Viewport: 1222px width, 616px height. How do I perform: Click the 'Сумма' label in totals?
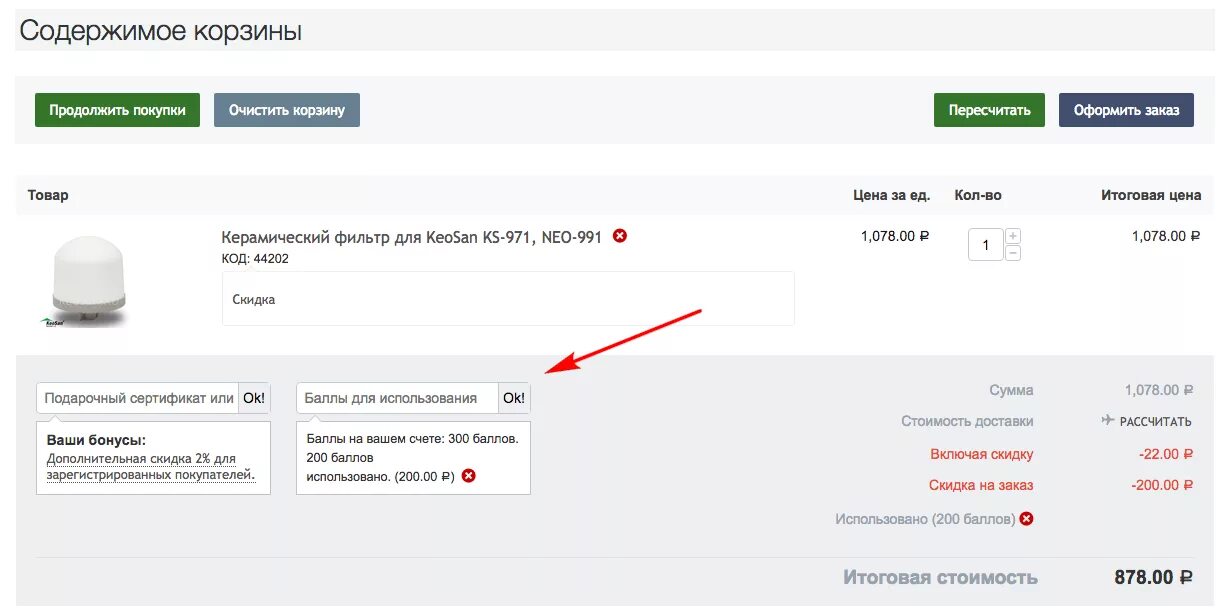pos(1011,390)
